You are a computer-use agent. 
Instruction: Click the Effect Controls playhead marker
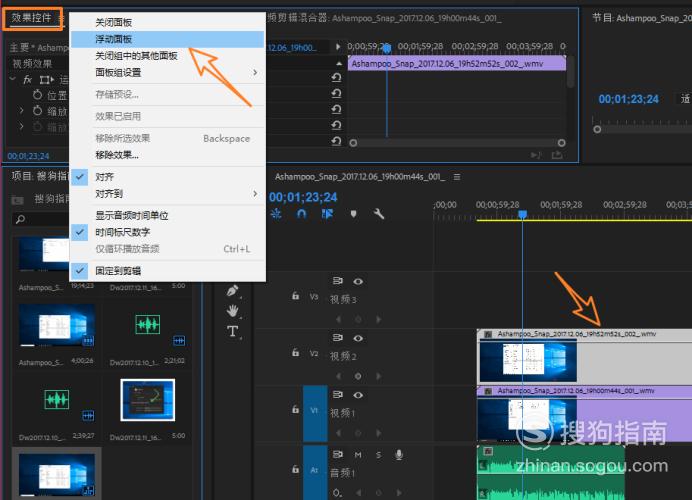(x=387, y=48)
